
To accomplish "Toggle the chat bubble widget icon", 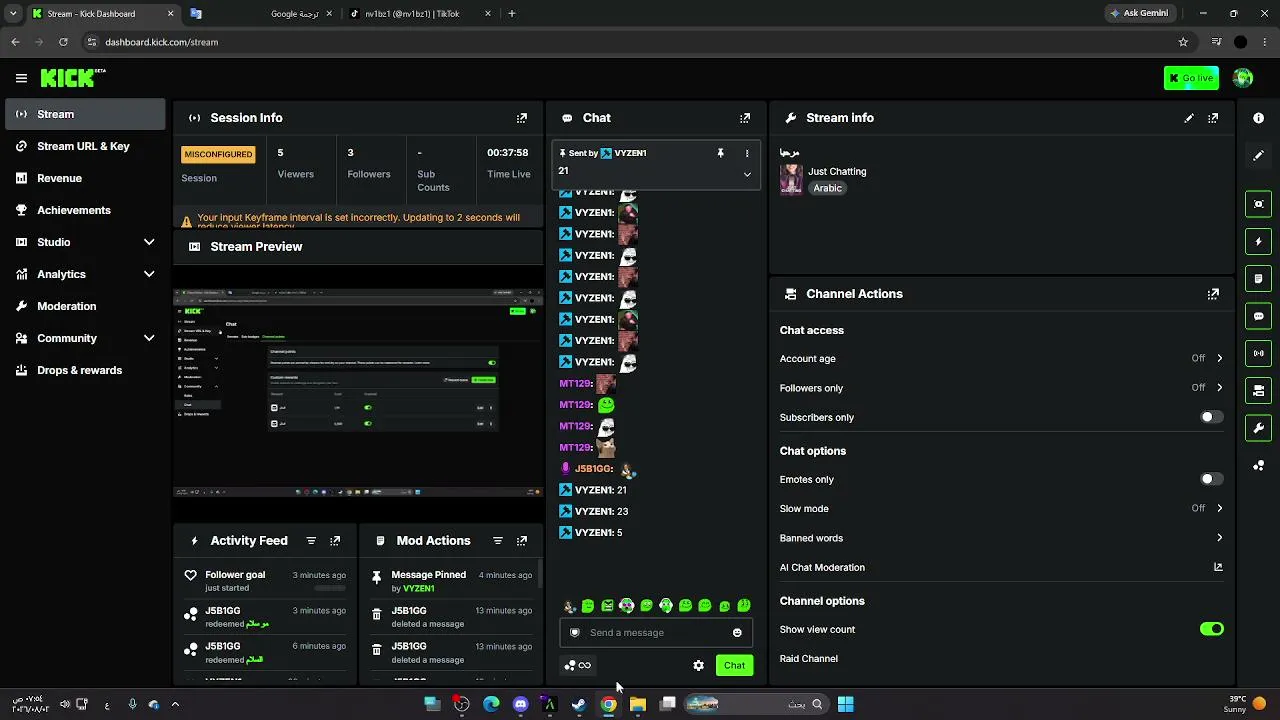I will (1259, 316).
